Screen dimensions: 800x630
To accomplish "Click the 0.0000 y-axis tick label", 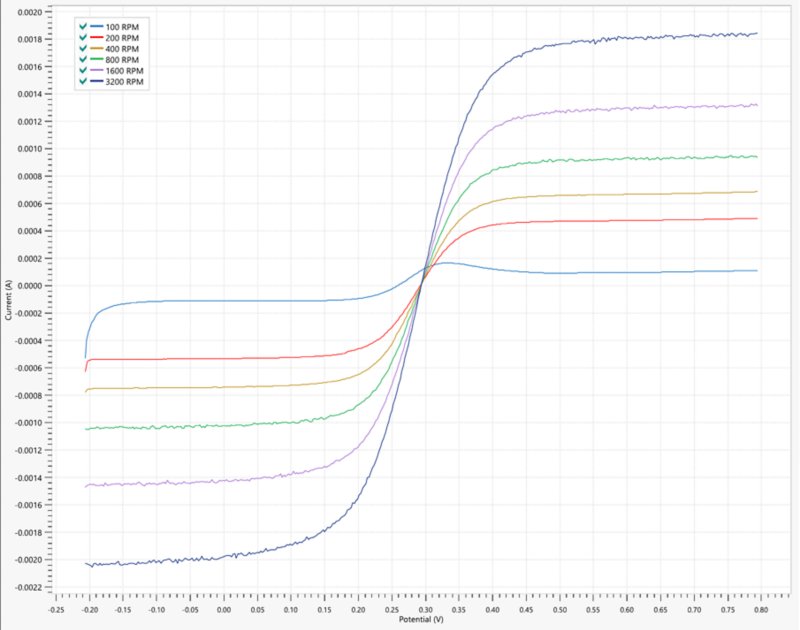I will click(x=30, y=286).
